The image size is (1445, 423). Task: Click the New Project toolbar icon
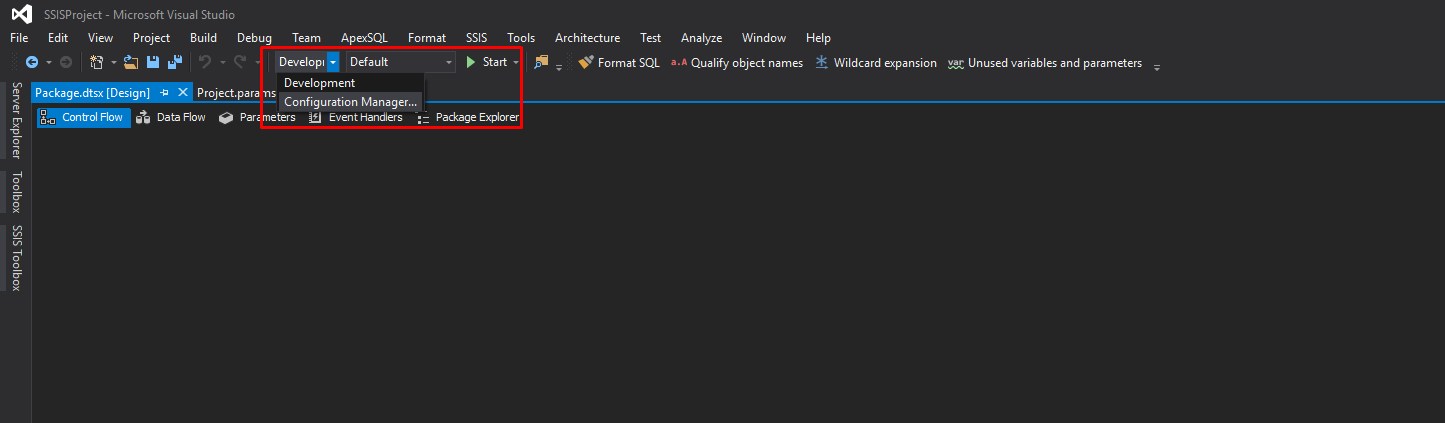point(97,62)
